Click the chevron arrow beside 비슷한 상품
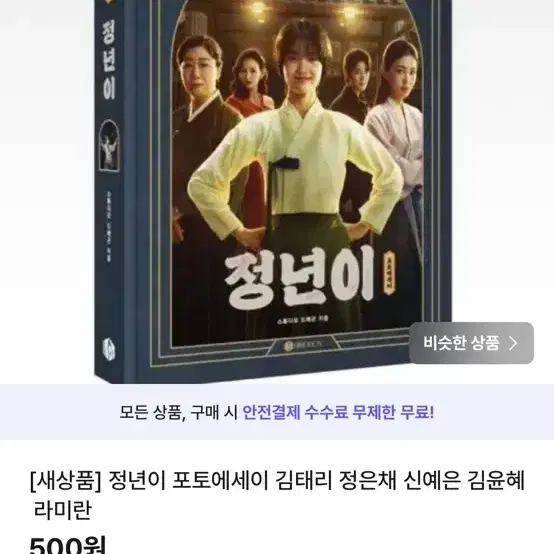This screenshot has width=554, height=554. [513, 343]
